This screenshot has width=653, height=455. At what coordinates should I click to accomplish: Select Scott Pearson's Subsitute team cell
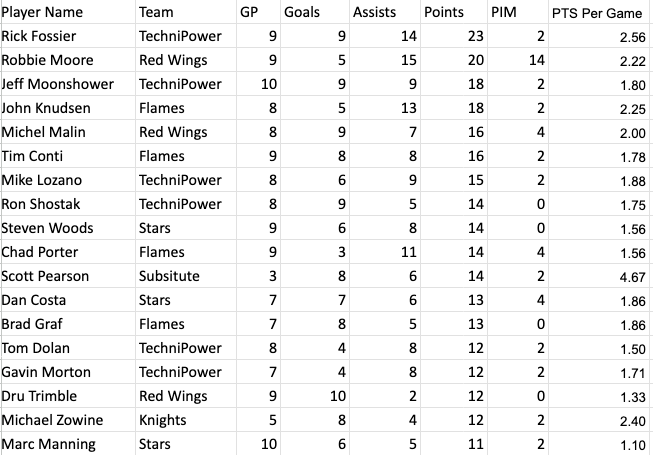click(x=186, y=276)
